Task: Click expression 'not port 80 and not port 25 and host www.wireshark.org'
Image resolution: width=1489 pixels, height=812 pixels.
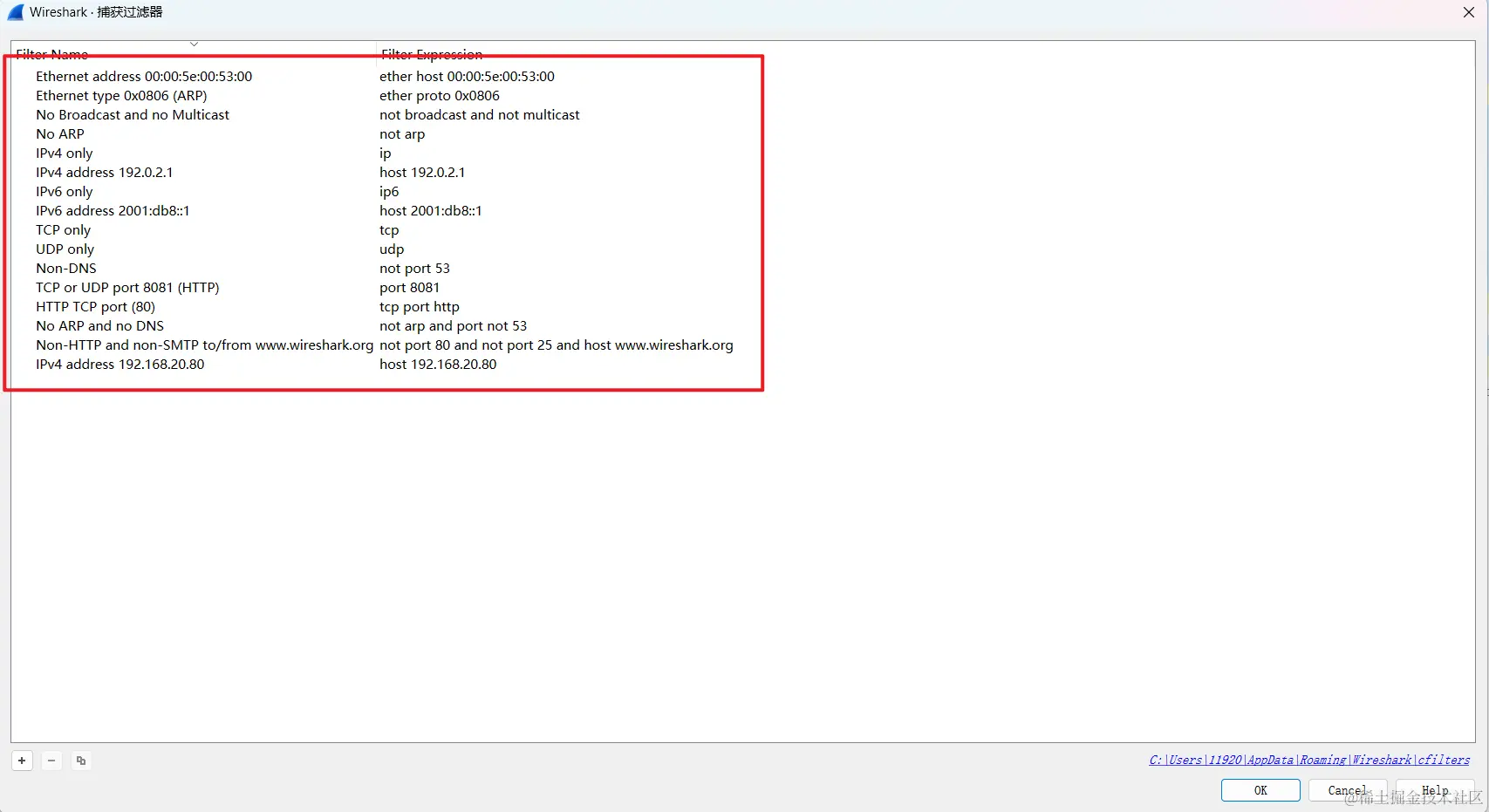Action: (557, 345)
